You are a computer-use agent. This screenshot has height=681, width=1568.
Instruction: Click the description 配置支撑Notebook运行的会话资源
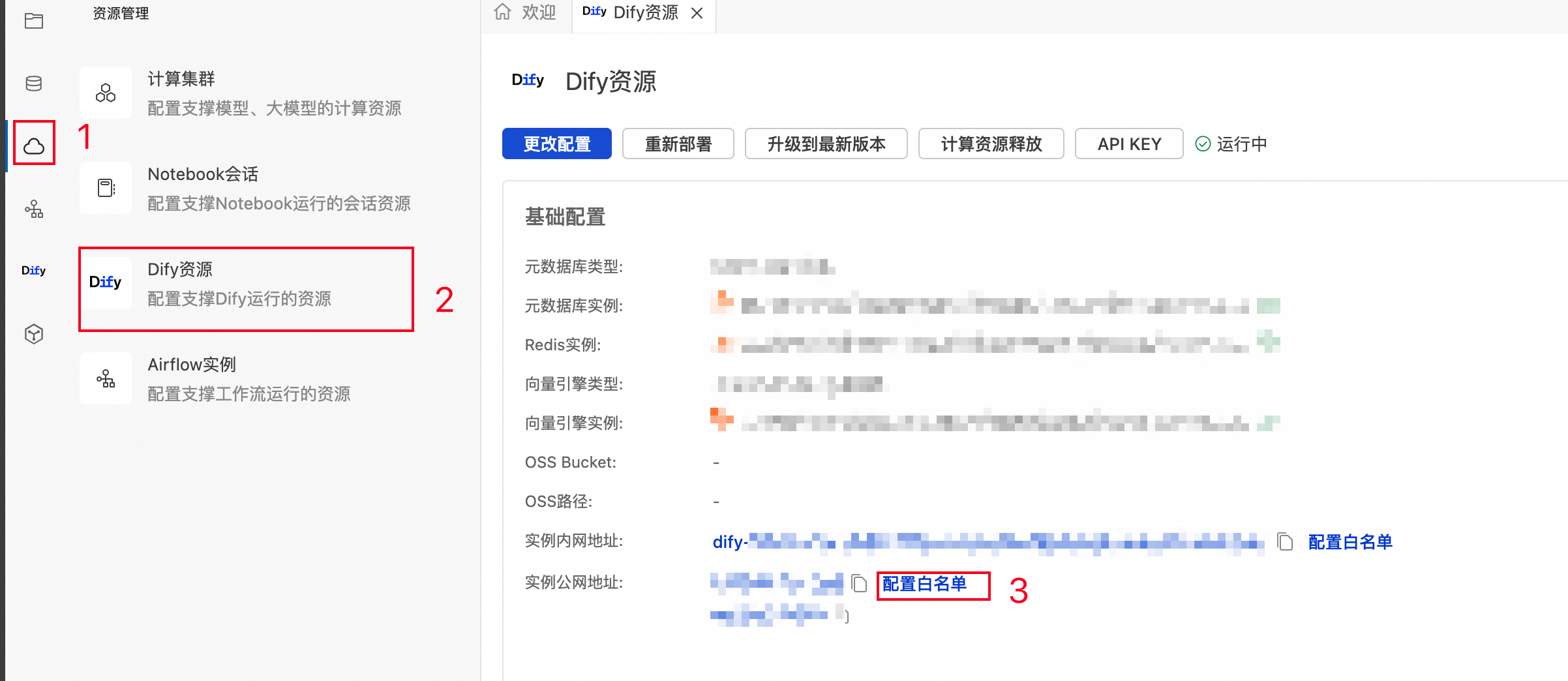(x=279, y=204)
